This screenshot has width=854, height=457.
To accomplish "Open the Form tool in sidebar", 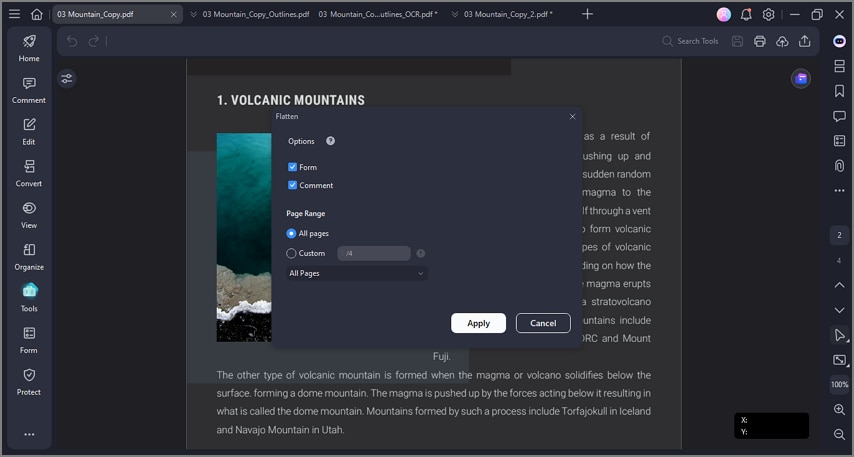I will (x=29, y=340).
